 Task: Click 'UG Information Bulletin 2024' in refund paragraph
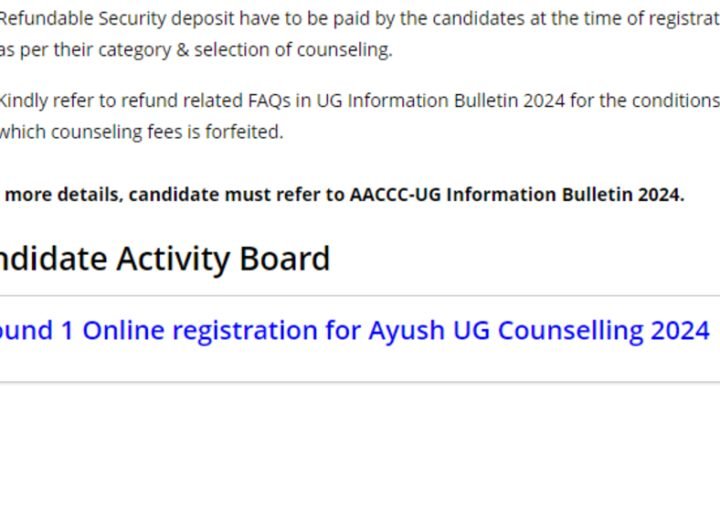coord(441,101)
